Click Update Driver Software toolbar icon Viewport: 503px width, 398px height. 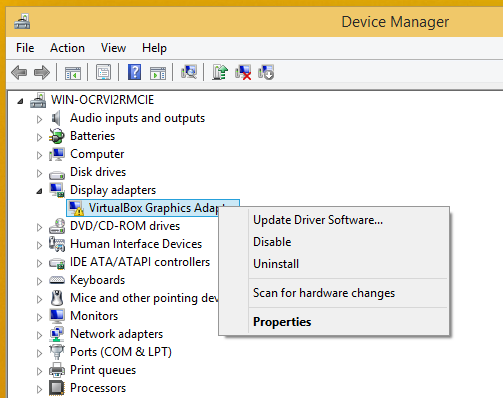point(220,72)
